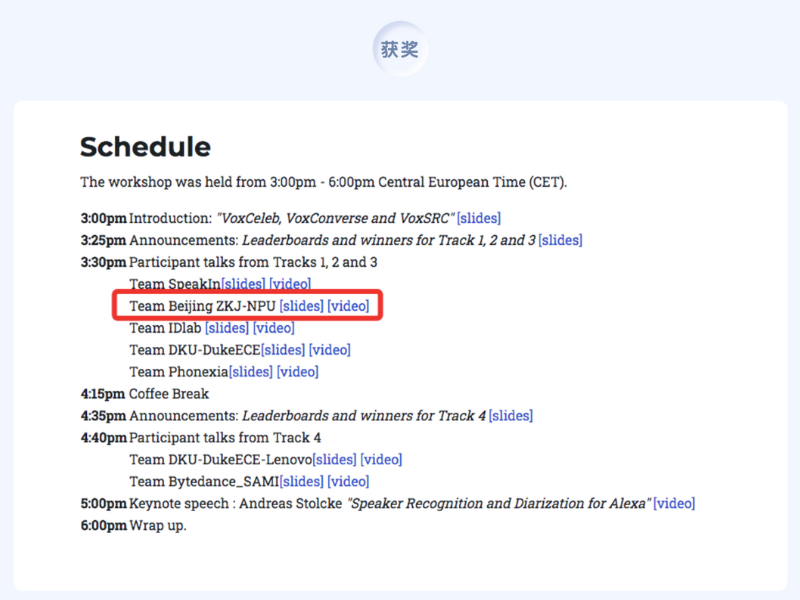Open Team Phonexia slides link
This screenshot has width=800, height=600.
251,372
